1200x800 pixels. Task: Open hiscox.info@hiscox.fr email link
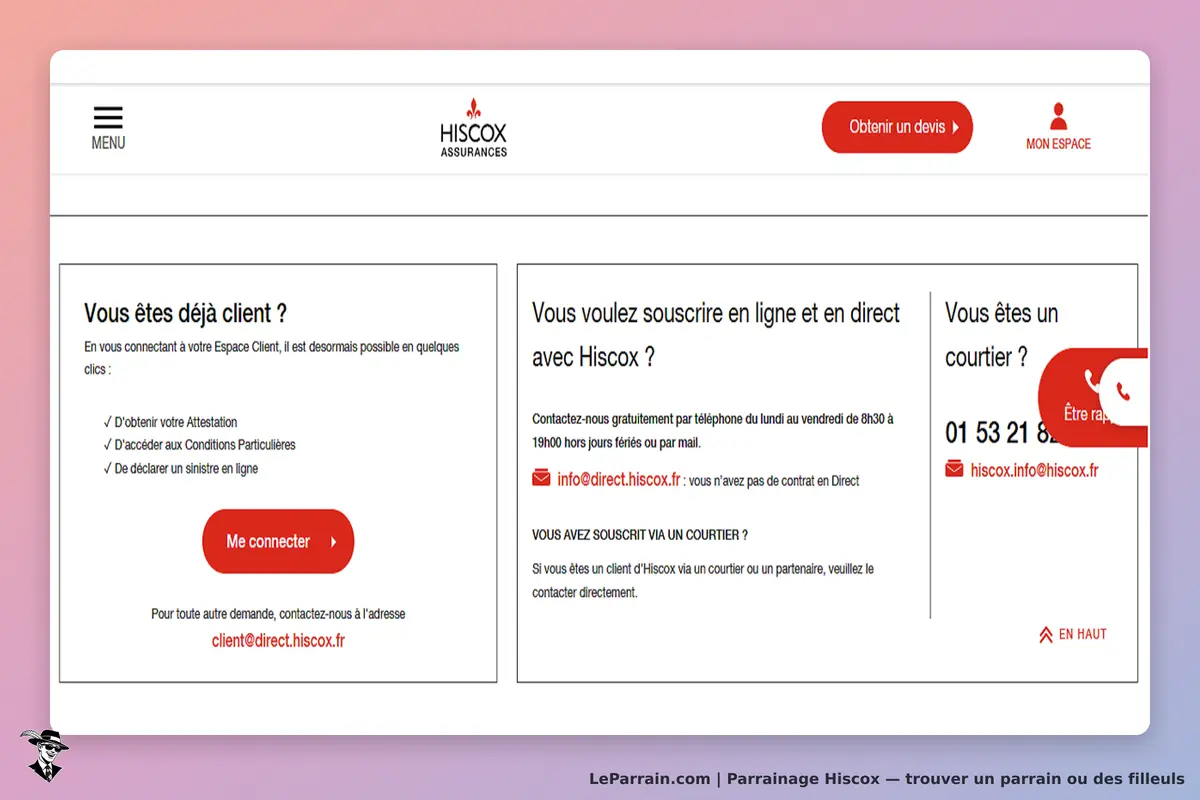[1034, 469]
